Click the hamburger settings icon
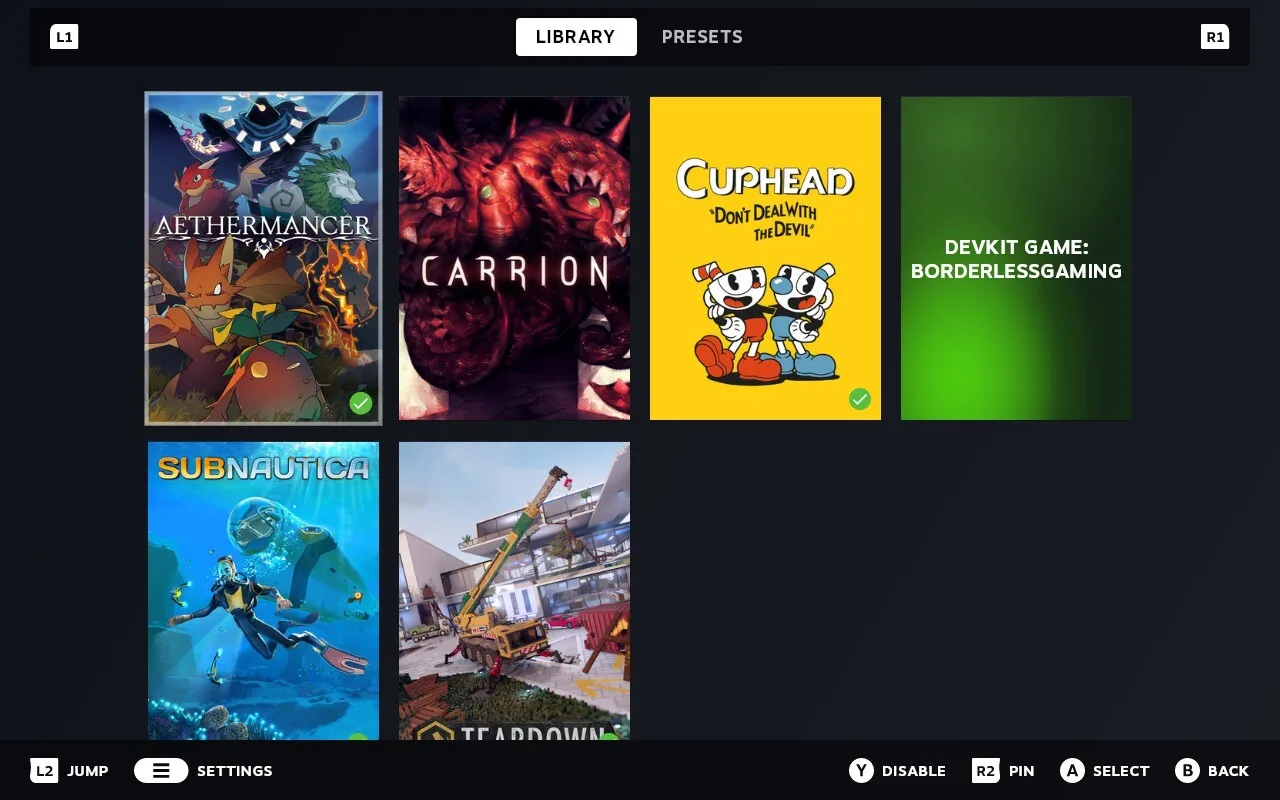 [161, 770]
